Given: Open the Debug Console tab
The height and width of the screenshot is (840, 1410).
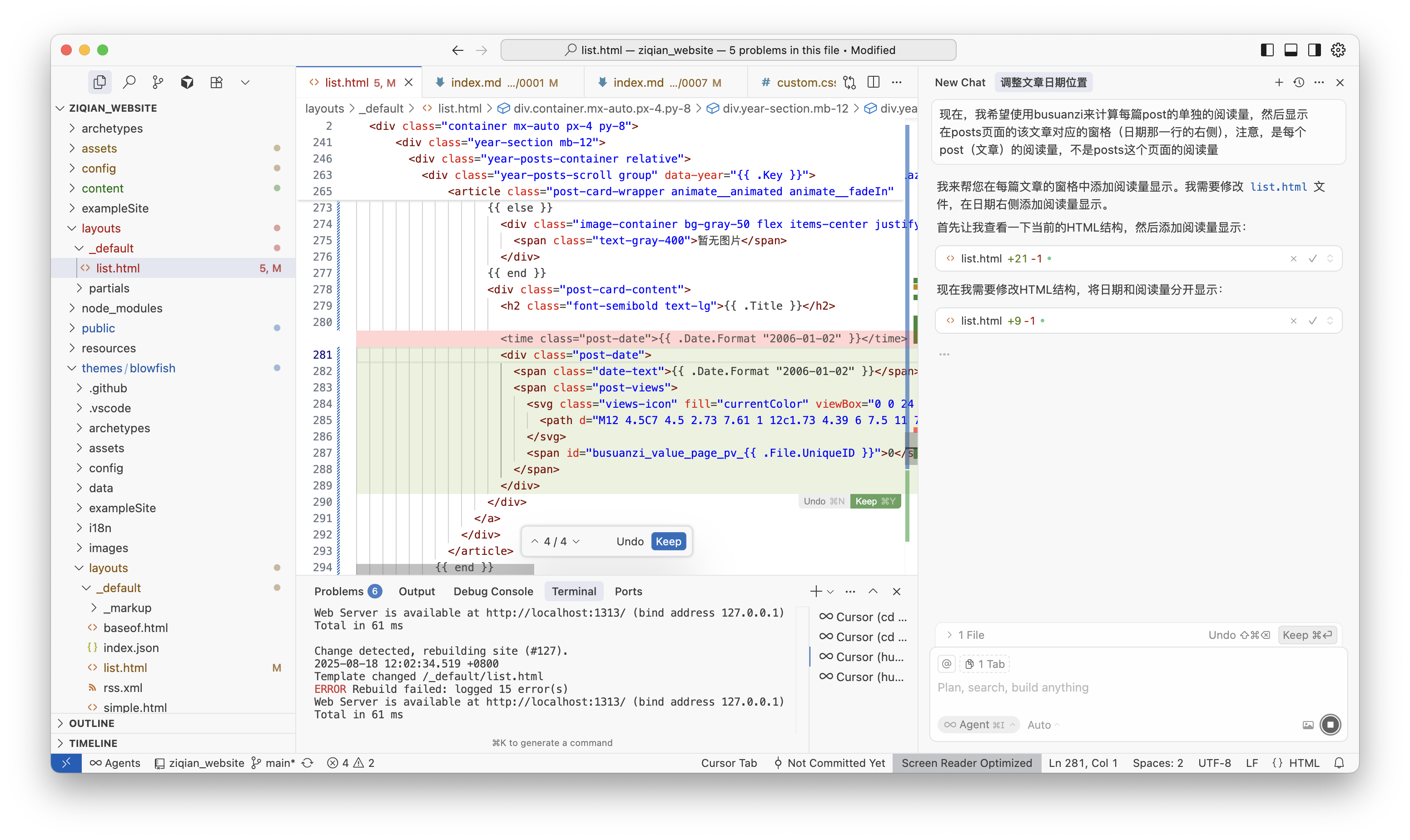Looking at the screenshot, I should 493,592.
